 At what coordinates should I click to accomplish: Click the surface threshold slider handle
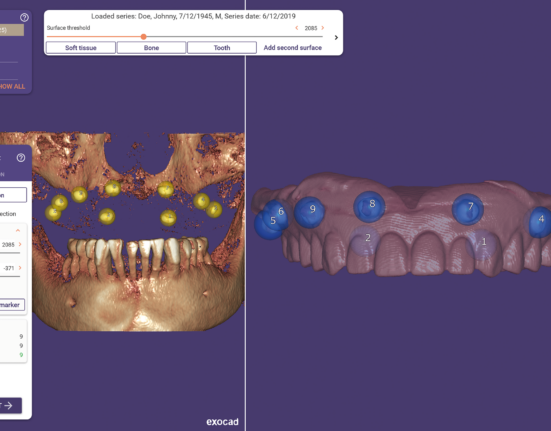(143, 37)
